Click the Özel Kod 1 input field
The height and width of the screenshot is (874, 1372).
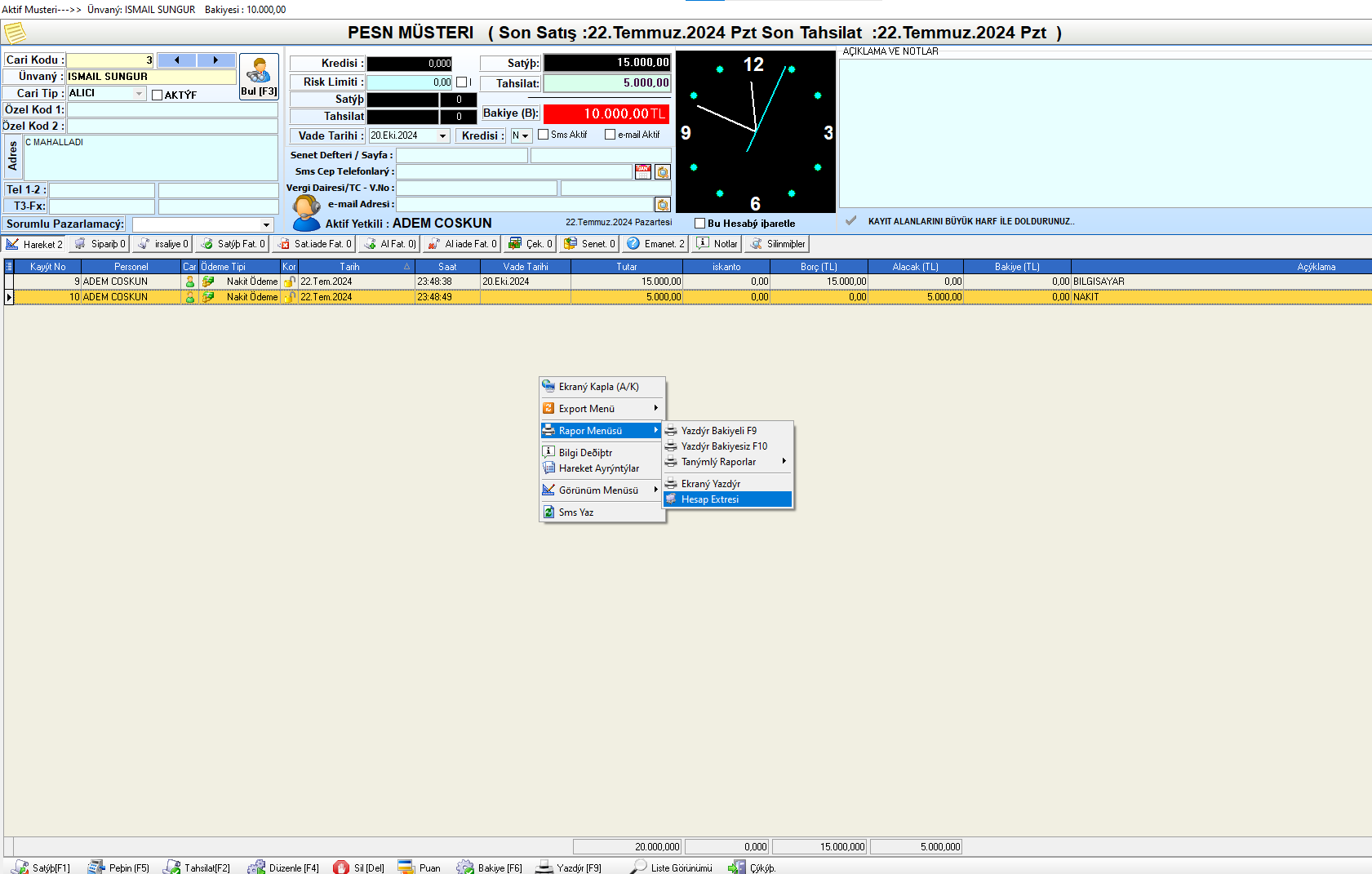click(x=172, y=109)
